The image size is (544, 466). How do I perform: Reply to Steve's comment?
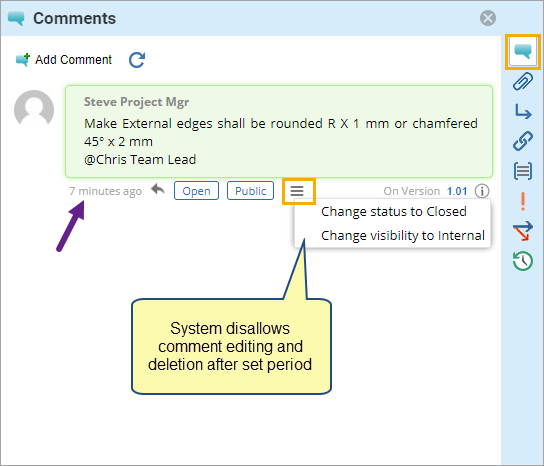coord(158,190)
